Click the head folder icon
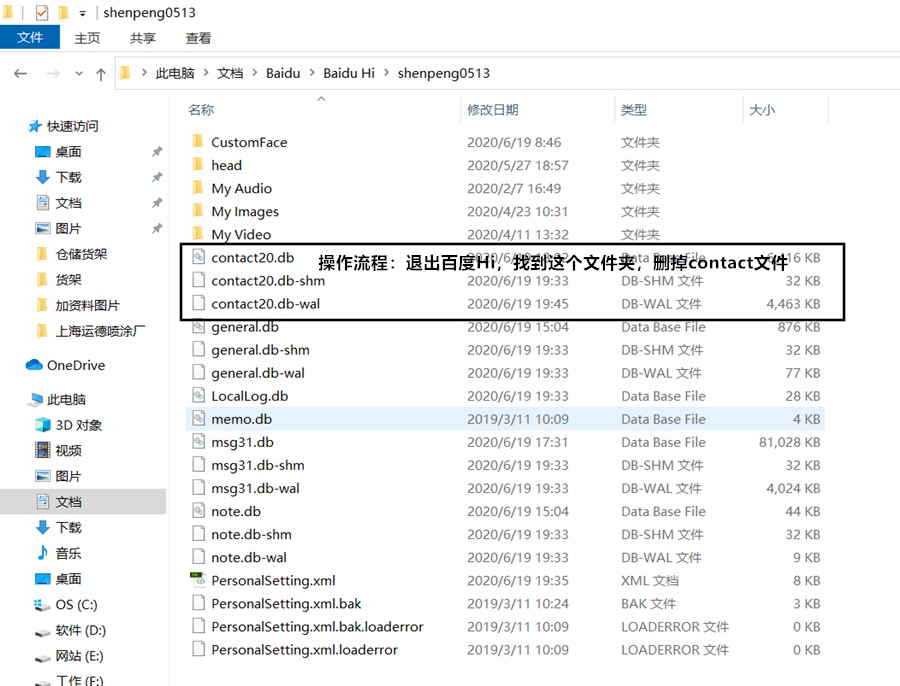This screenshot has height=686, width=900. coord(197,165)
